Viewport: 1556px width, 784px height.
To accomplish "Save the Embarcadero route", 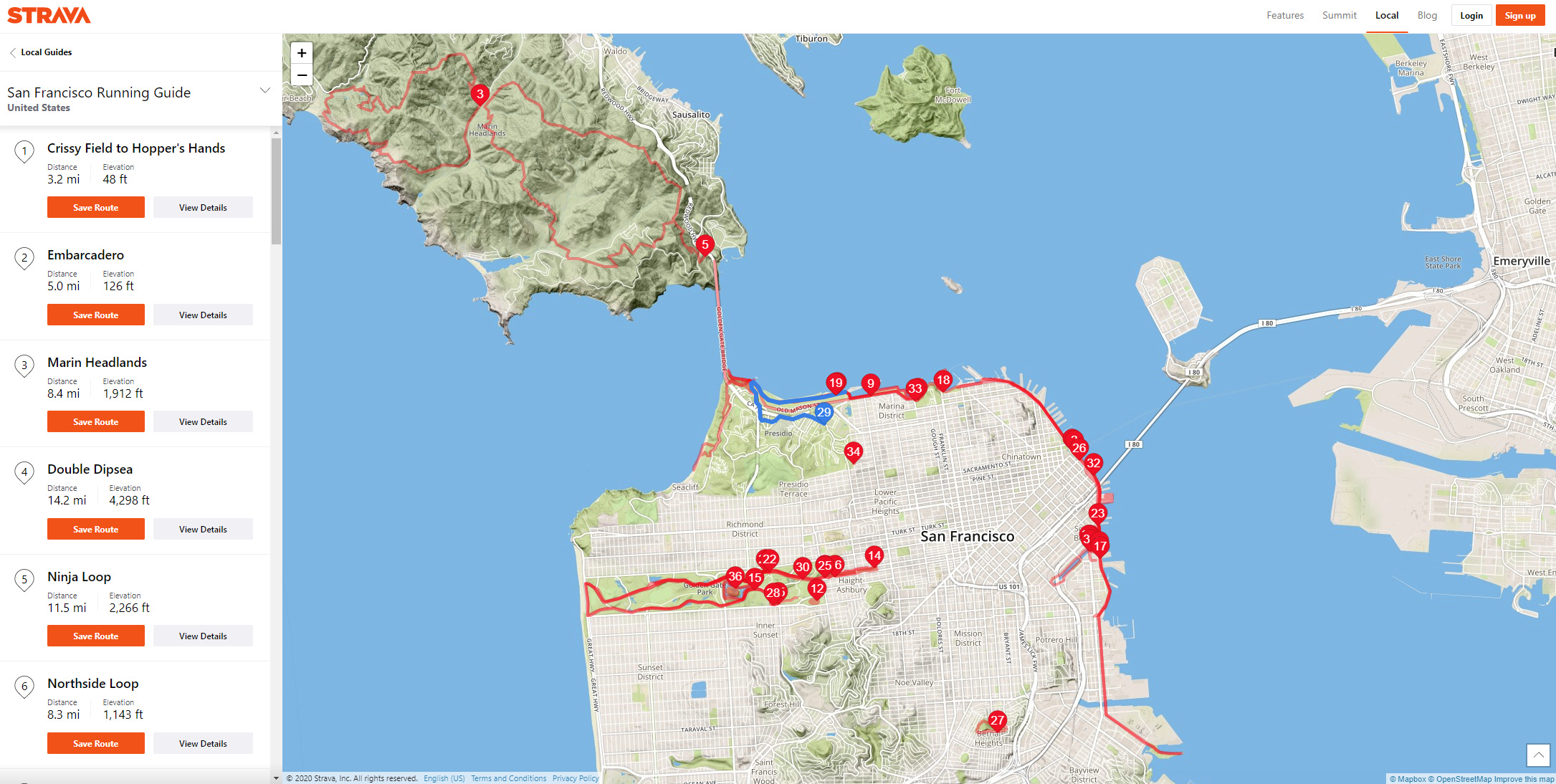I will [96, 315].
